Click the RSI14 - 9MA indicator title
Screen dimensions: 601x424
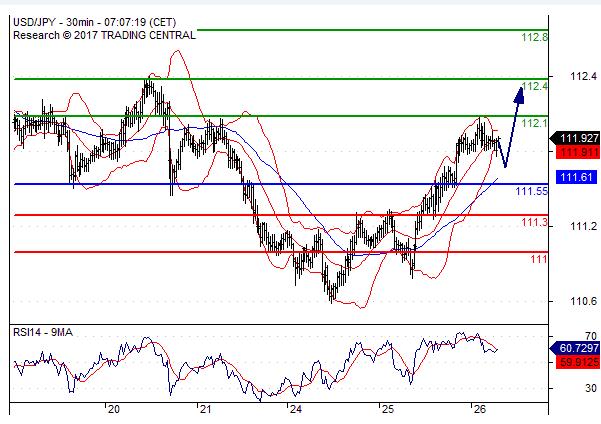[43, 332]
